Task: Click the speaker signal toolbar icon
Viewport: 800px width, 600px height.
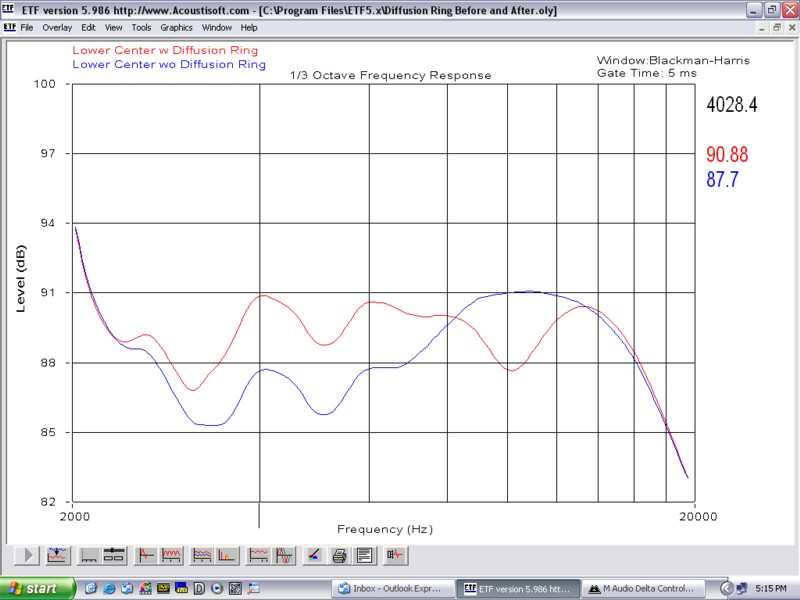Action: (x=395, y=555)
